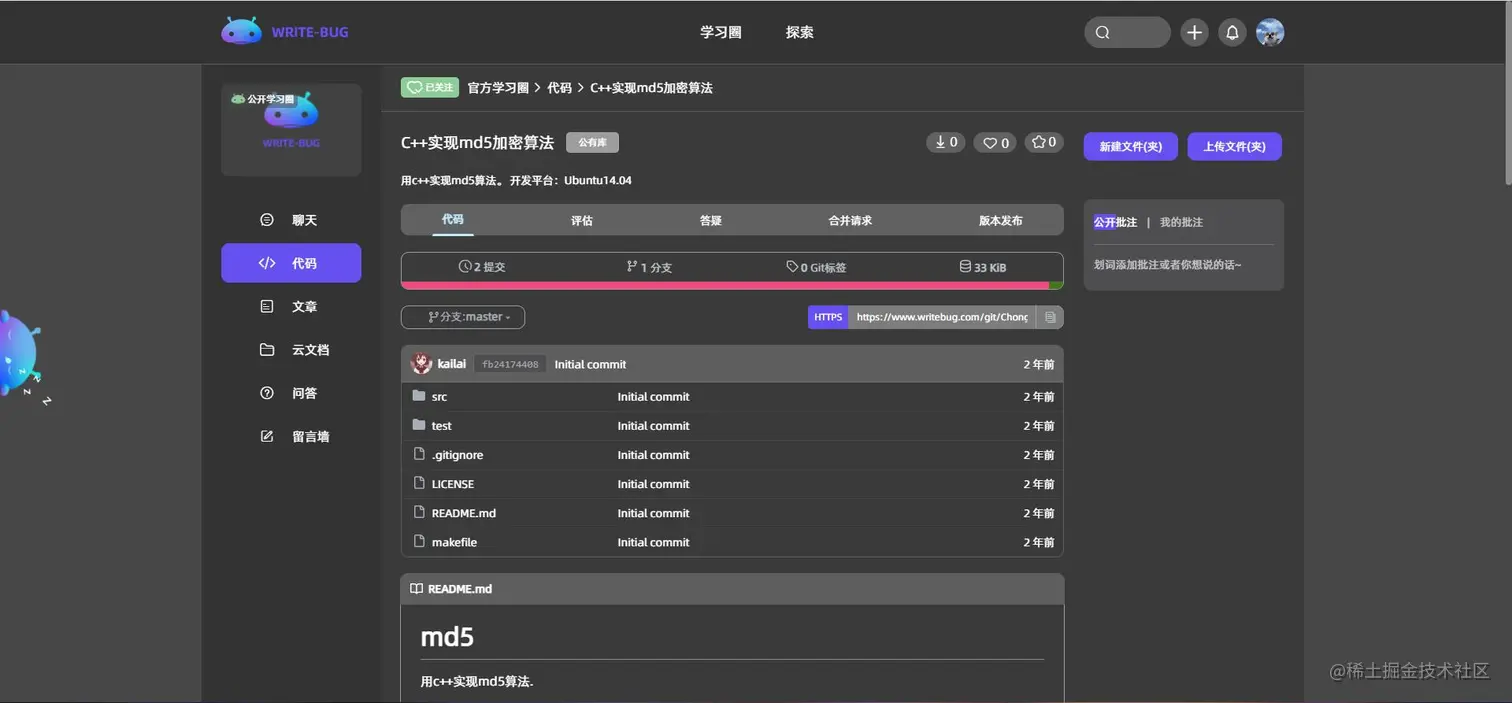
Task: Open the src folder
Action: pos(439,397)
